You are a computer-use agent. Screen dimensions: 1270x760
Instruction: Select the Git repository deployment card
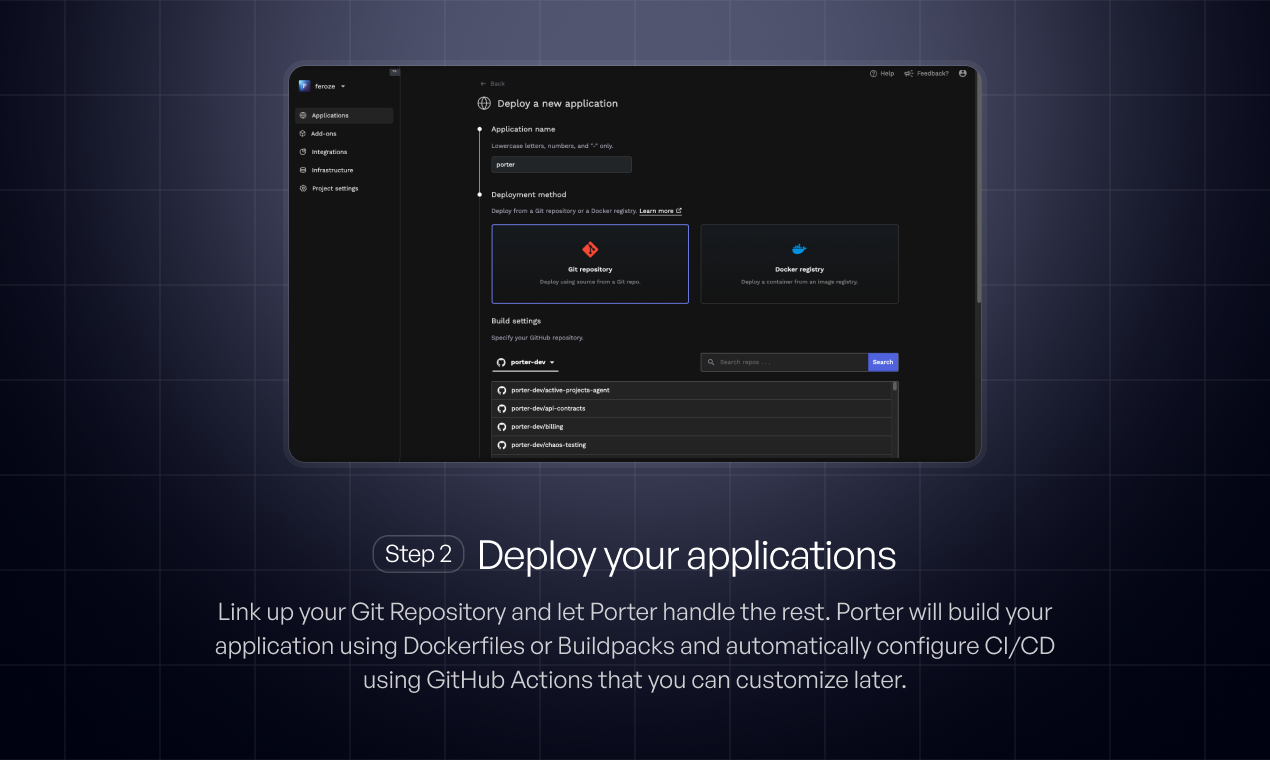pyautogui.click(x=590, y=264)
